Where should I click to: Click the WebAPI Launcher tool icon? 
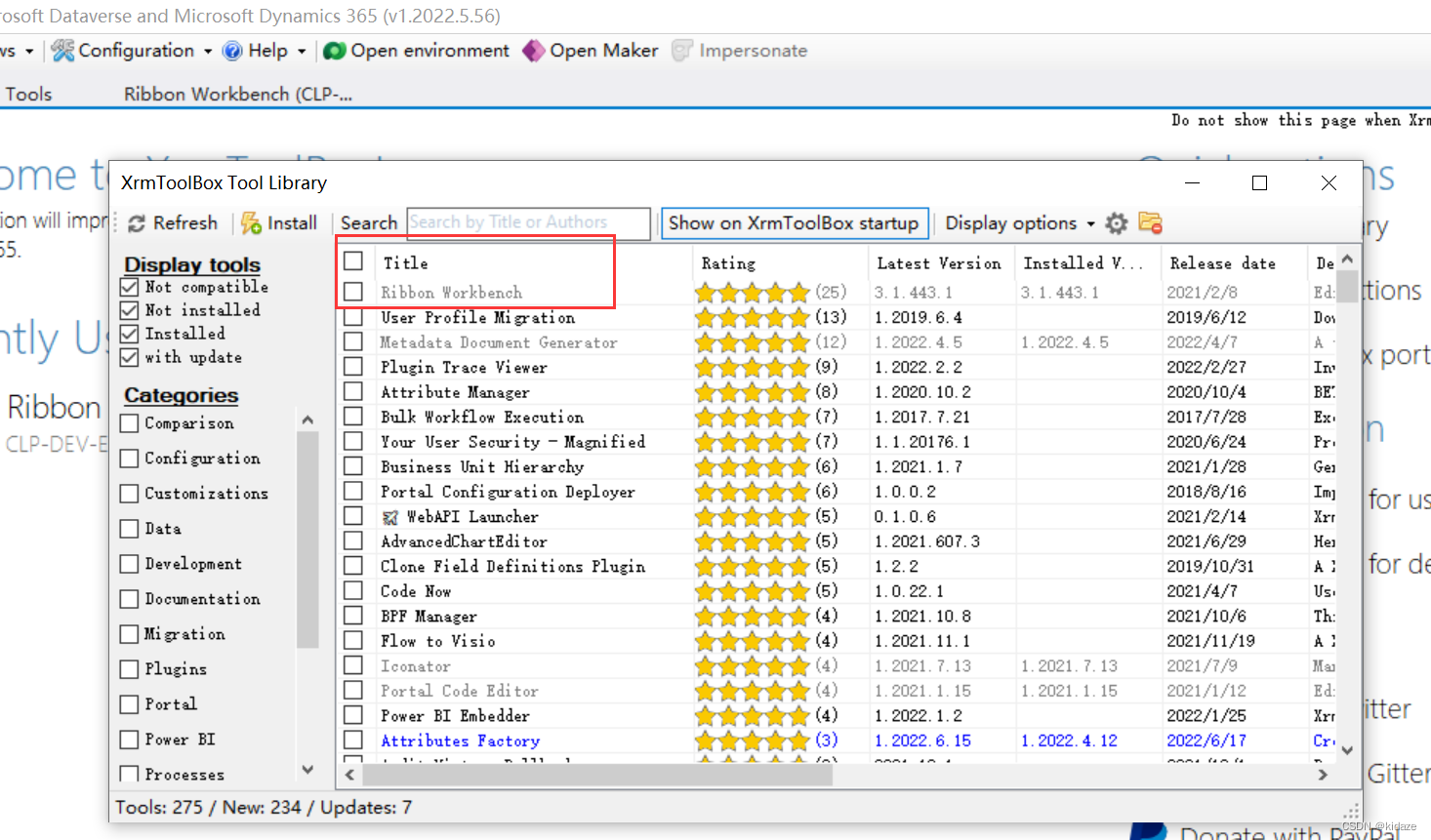point(389,516)
